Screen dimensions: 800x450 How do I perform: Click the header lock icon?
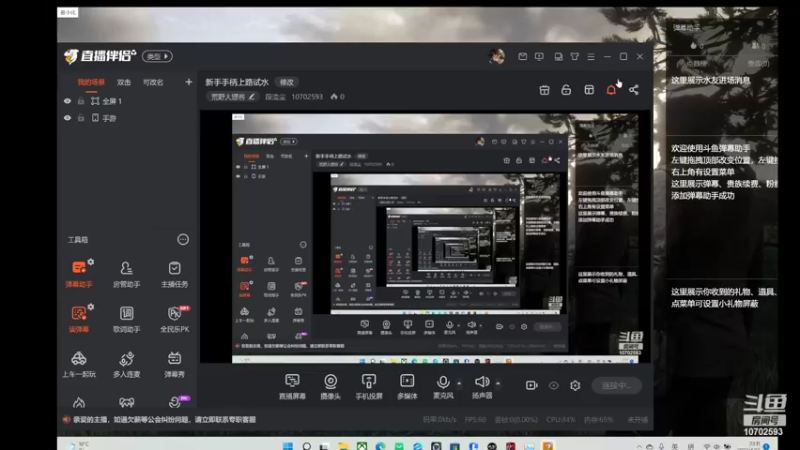point(566,90)
